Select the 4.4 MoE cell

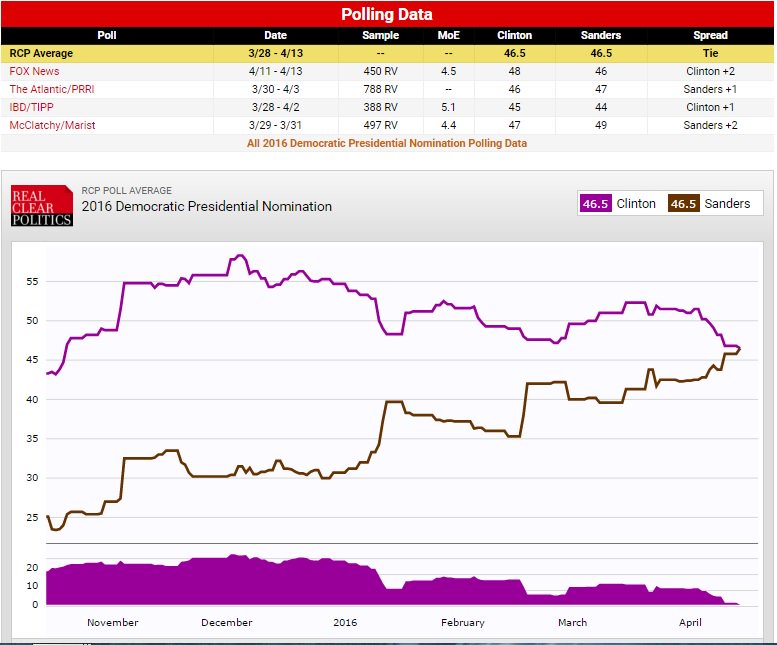(x=448, y=125)
